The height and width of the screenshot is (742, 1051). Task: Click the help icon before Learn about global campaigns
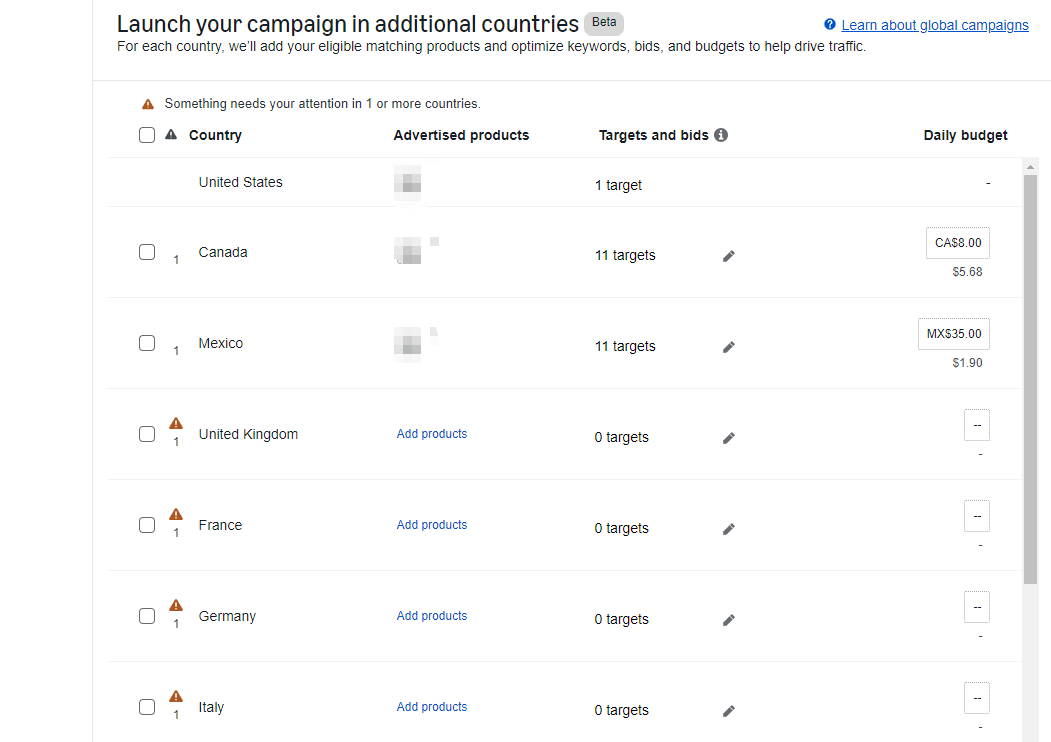pyautogui.click(x=829, y=25)
